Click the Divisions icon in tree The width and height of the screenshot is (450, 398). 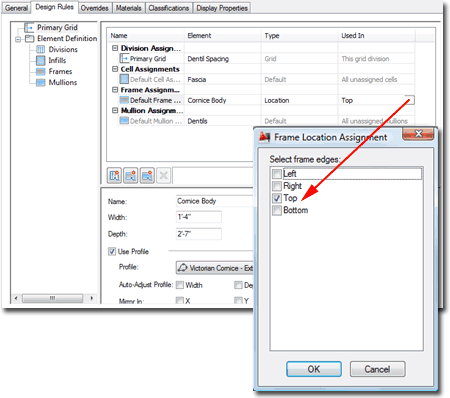coord(41,50)
